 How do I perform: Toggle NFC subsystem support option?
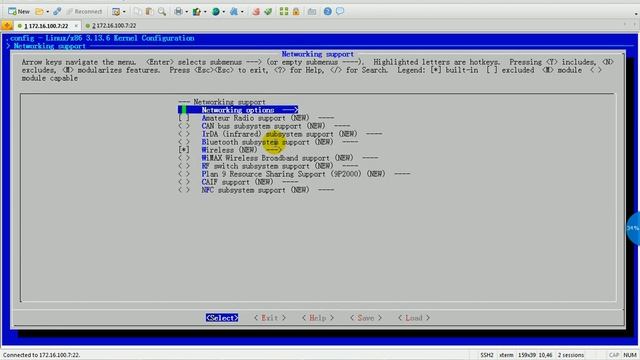coord(184,190)
